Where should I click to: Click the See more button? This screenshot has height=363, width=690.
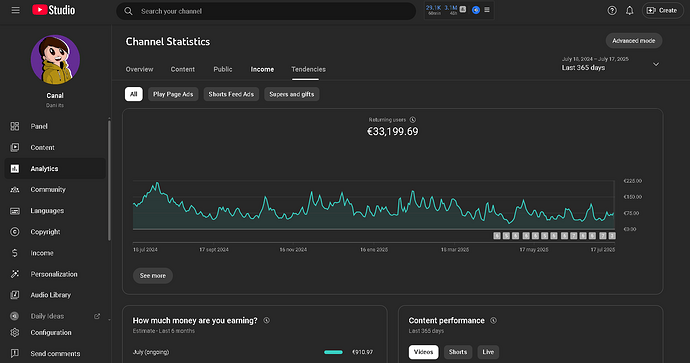(153, 275)
